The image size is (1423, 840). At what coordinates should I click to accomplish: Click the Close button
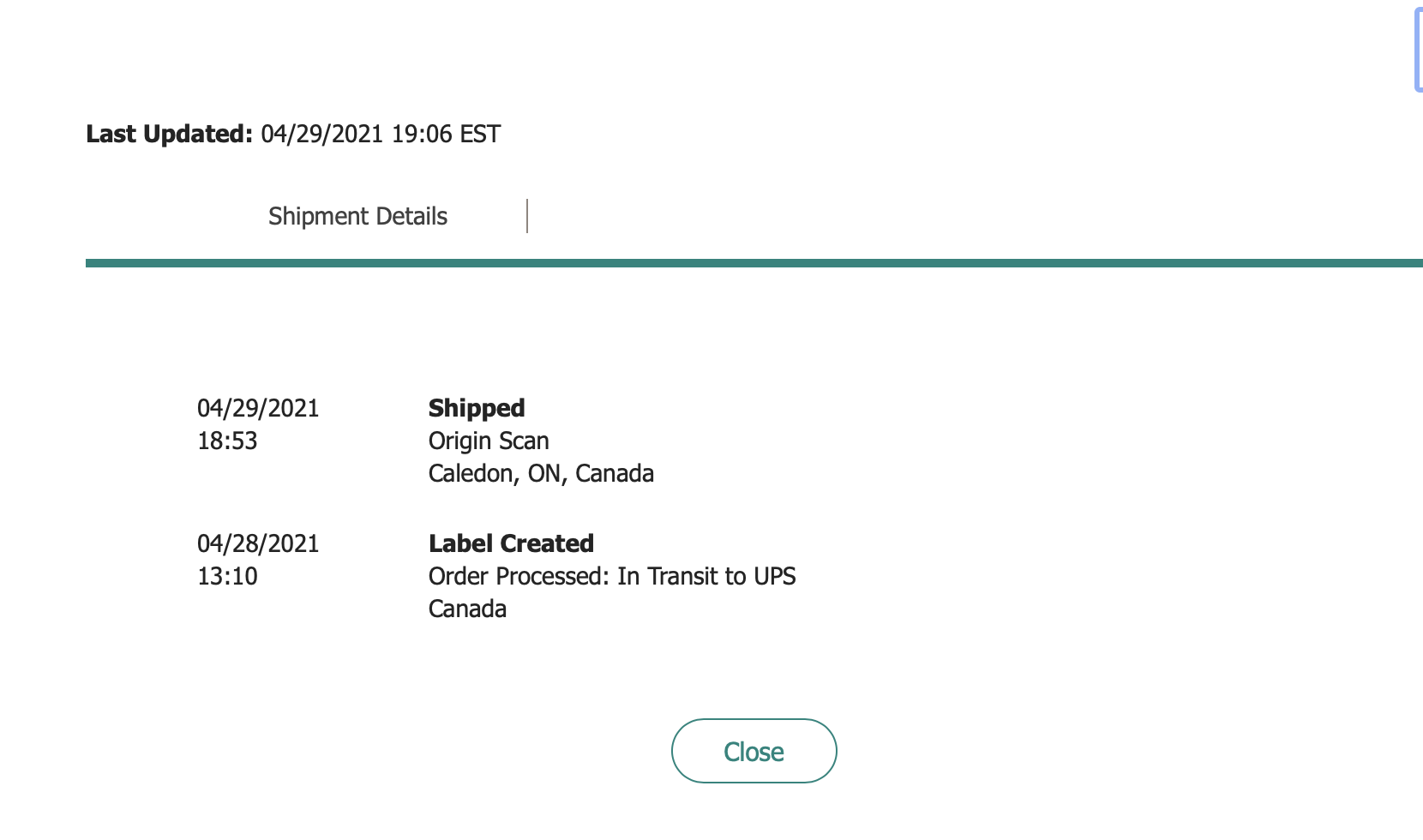tap(754, 751)
